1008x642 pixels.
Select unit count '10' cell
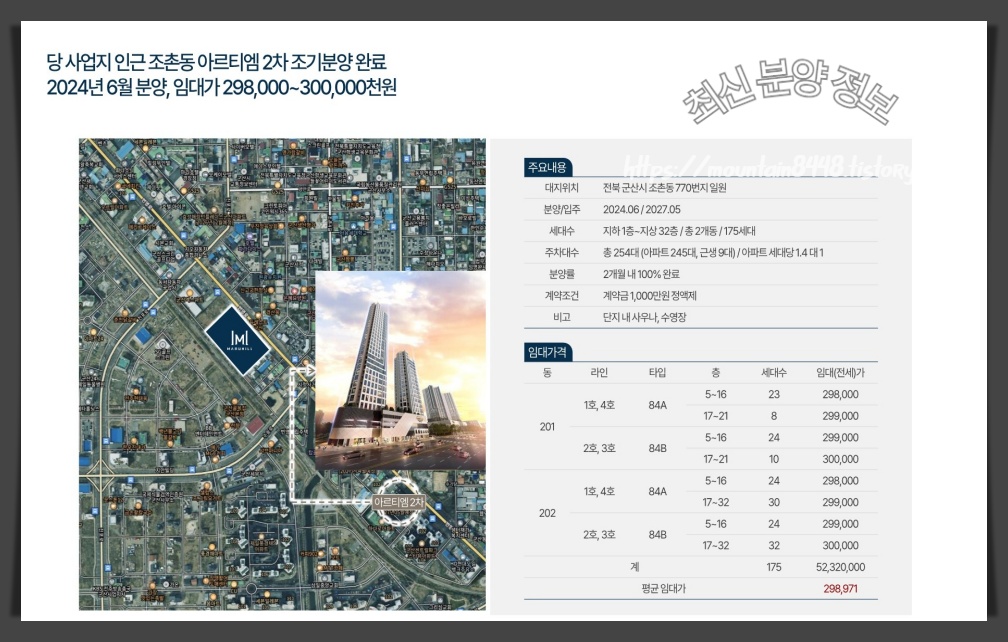pyautogui.click(x=773, y=459)
